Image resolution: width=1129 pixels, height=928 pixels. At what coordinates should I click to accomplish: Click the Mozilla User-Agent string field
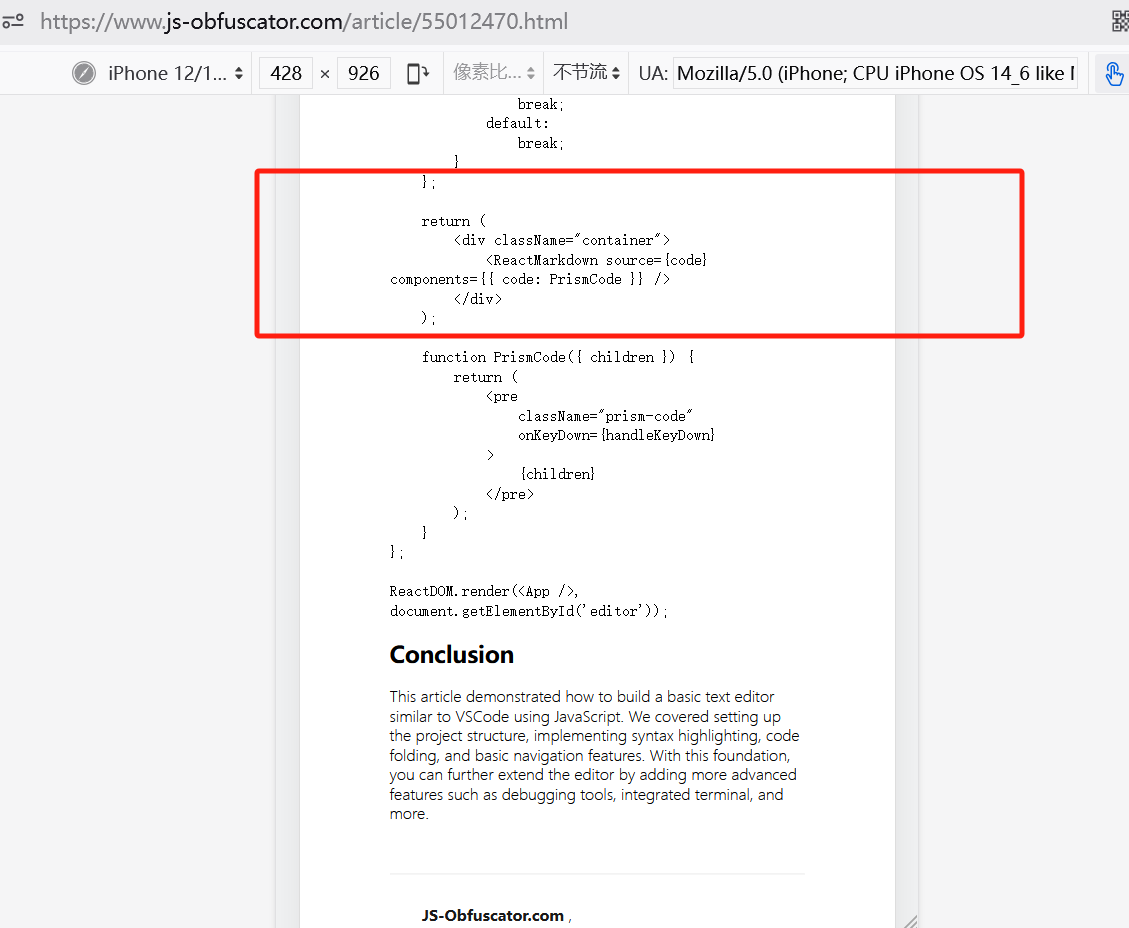click(875, 72)
